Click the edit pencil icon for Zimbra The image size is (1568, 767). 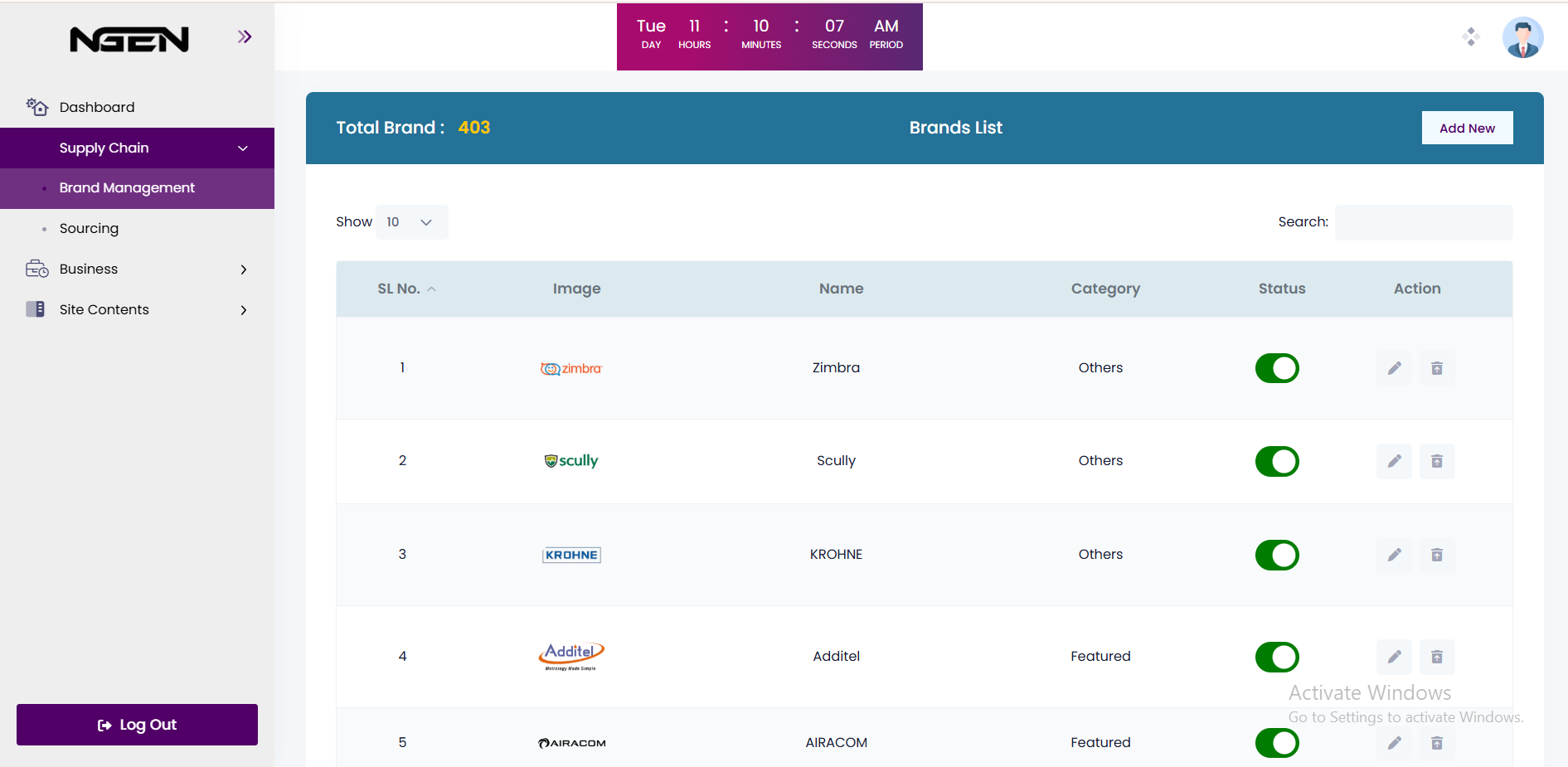tap(1394, 368)
